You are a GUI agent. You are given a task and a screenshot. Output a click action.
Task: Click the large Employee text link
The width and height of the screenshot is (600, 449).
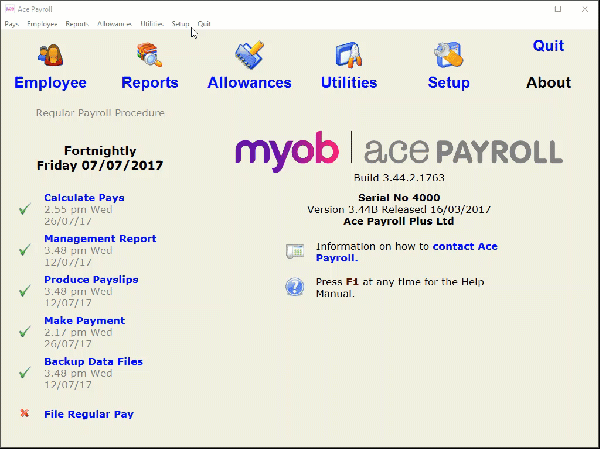click(50, 83)
